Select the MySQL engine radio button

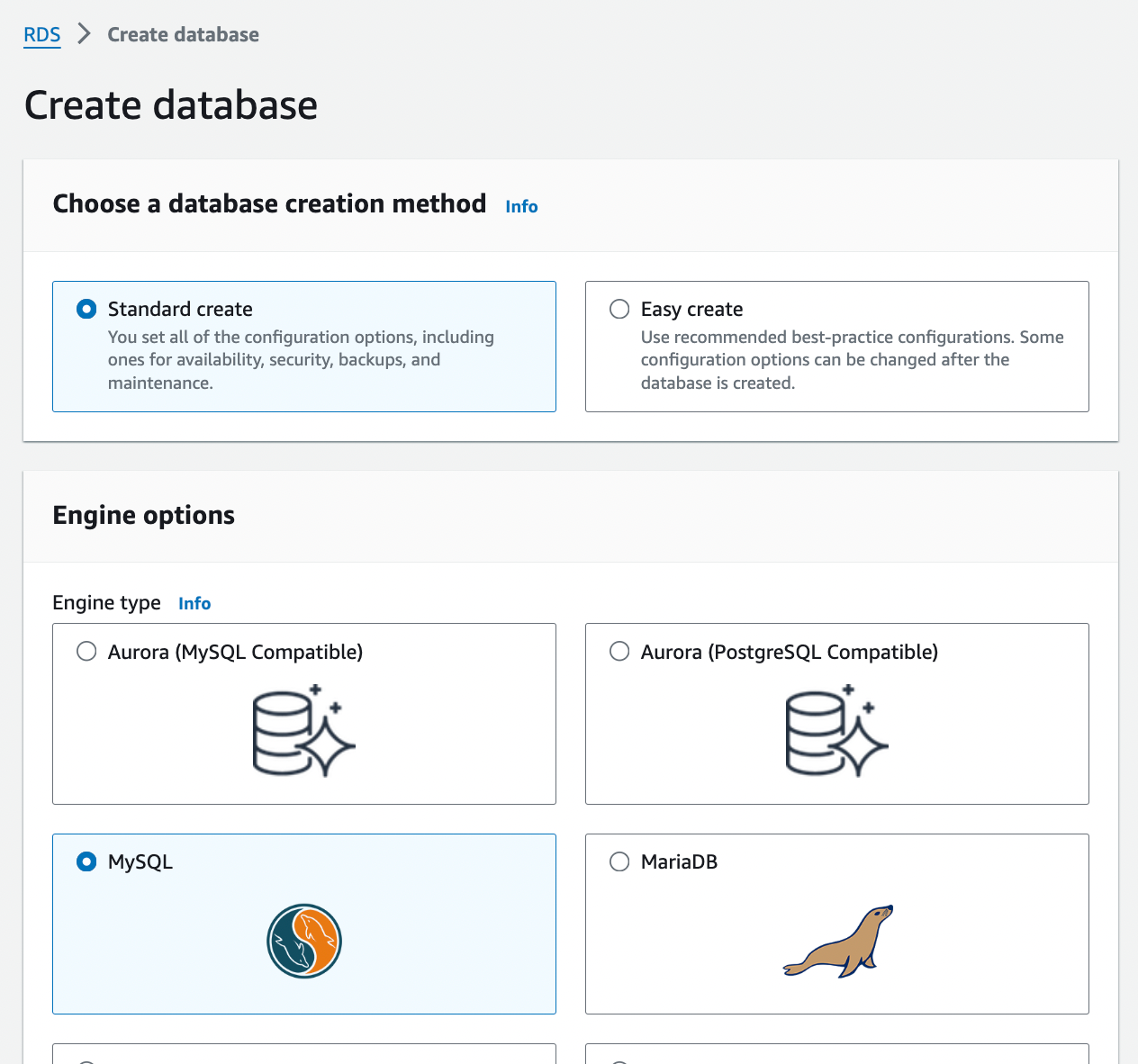86,861
